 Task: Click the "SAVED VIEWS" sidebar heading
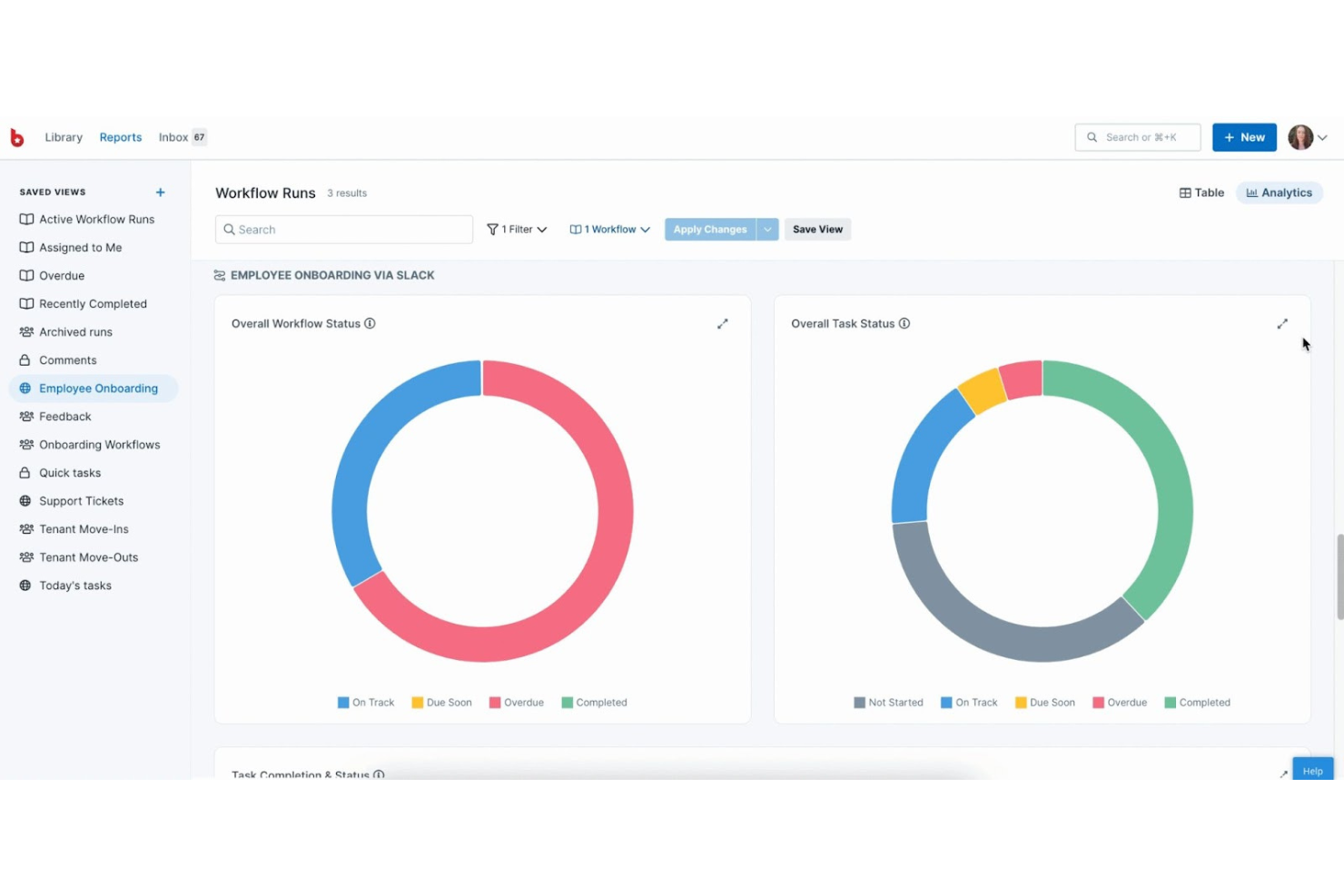pyautogui.click(x=53, y=192)
